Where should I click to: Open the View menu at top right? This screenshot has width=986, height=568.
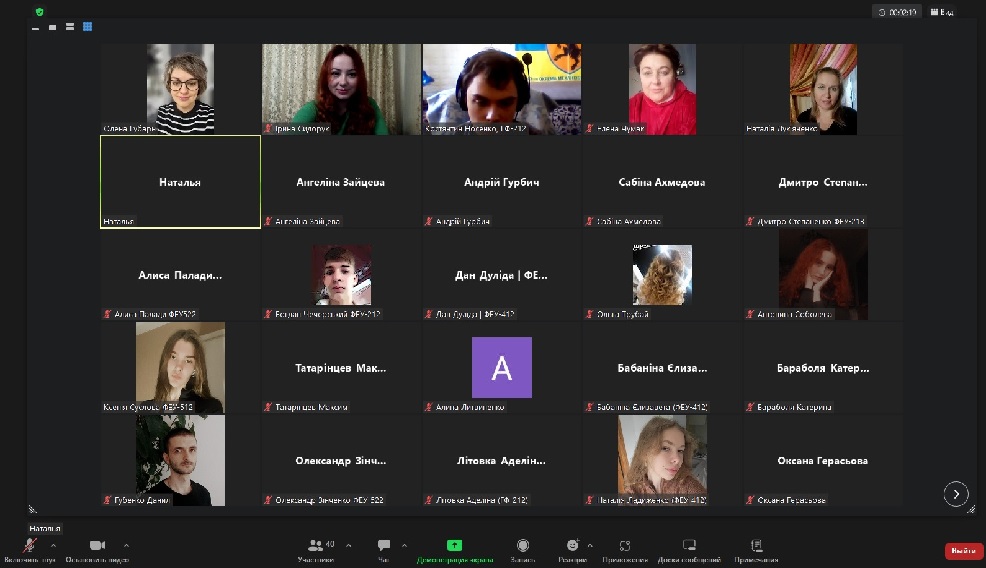tap(941, 12)
